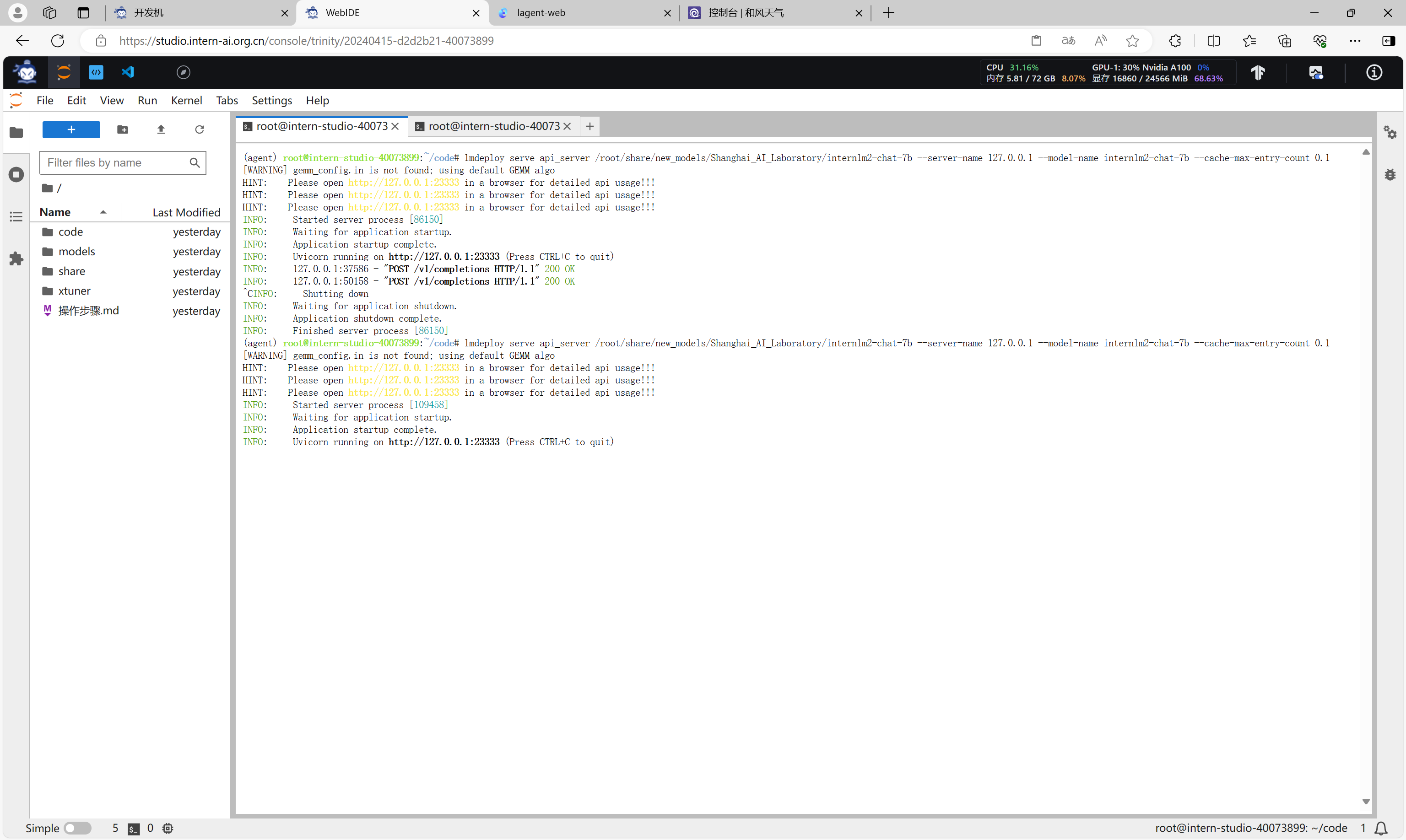Screen dimensions: 1406x840
Task: Open the browser Split screen icon
Action: [x=1213, y=41]
